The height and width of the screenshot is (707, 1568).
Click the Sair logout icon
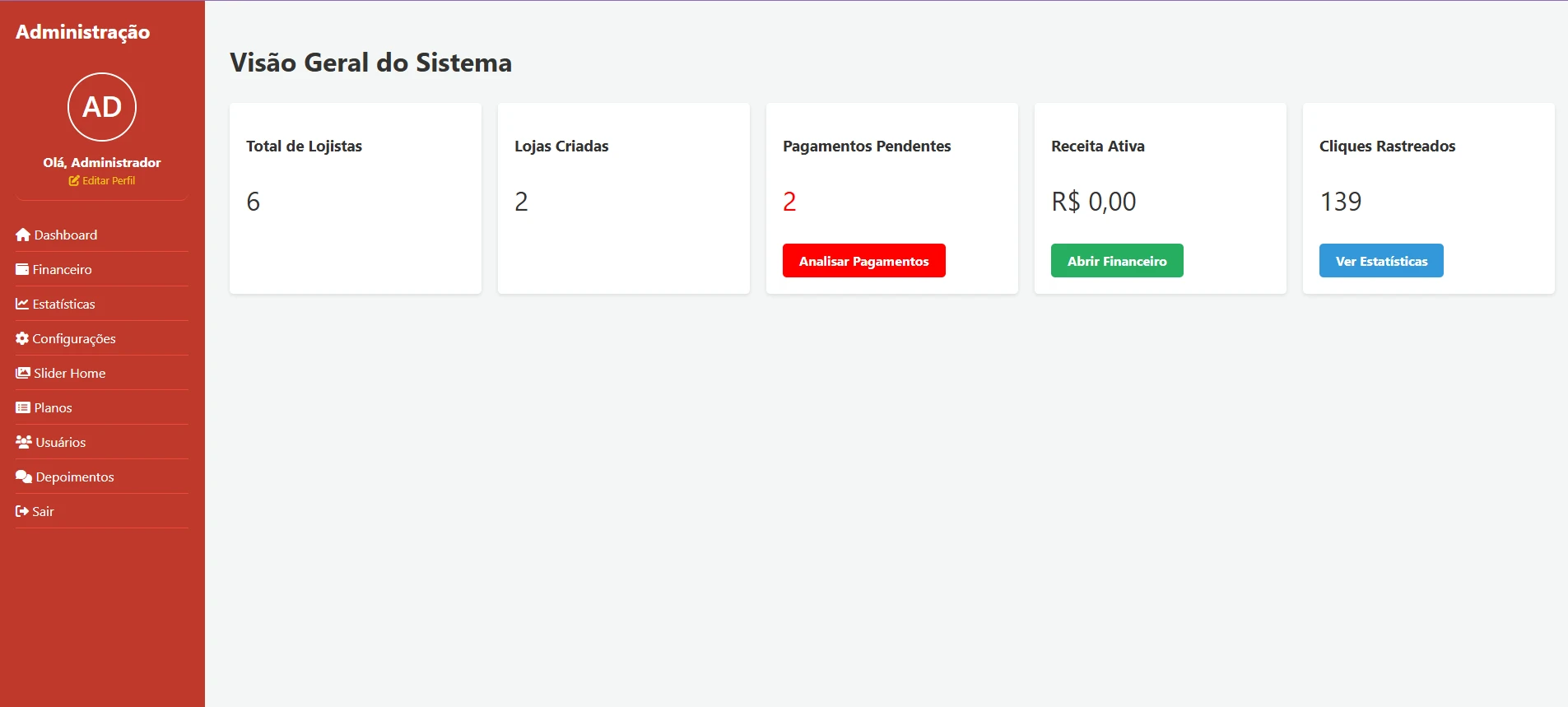pyautogui.click(x=22, y=511)
